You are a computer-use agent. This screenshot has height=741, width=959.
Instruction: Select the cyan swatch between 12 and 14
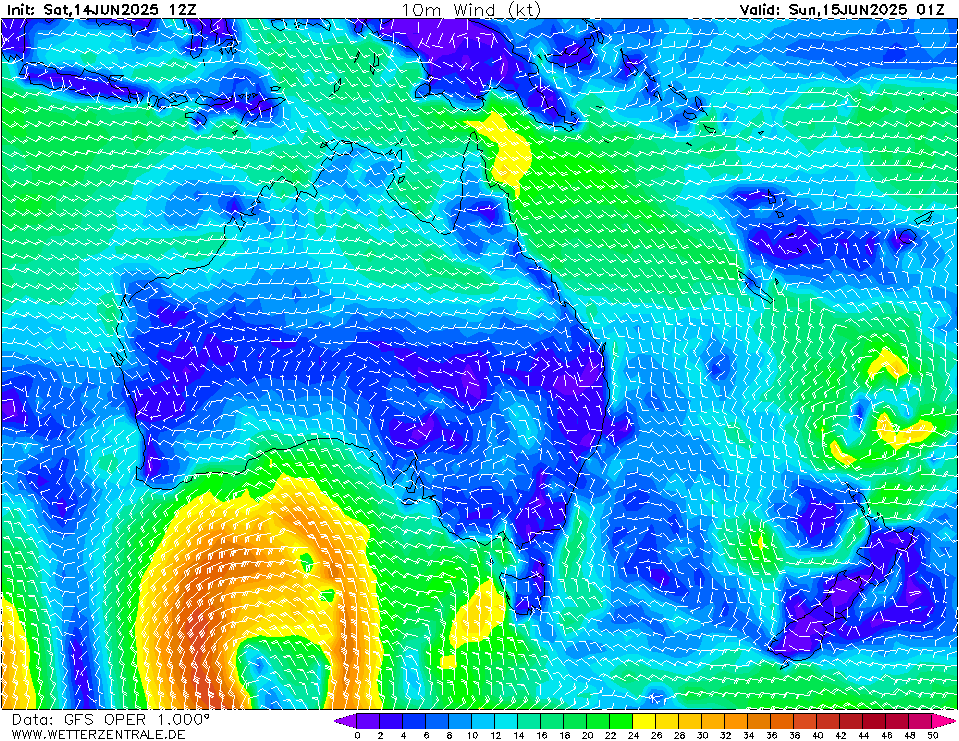506,720
